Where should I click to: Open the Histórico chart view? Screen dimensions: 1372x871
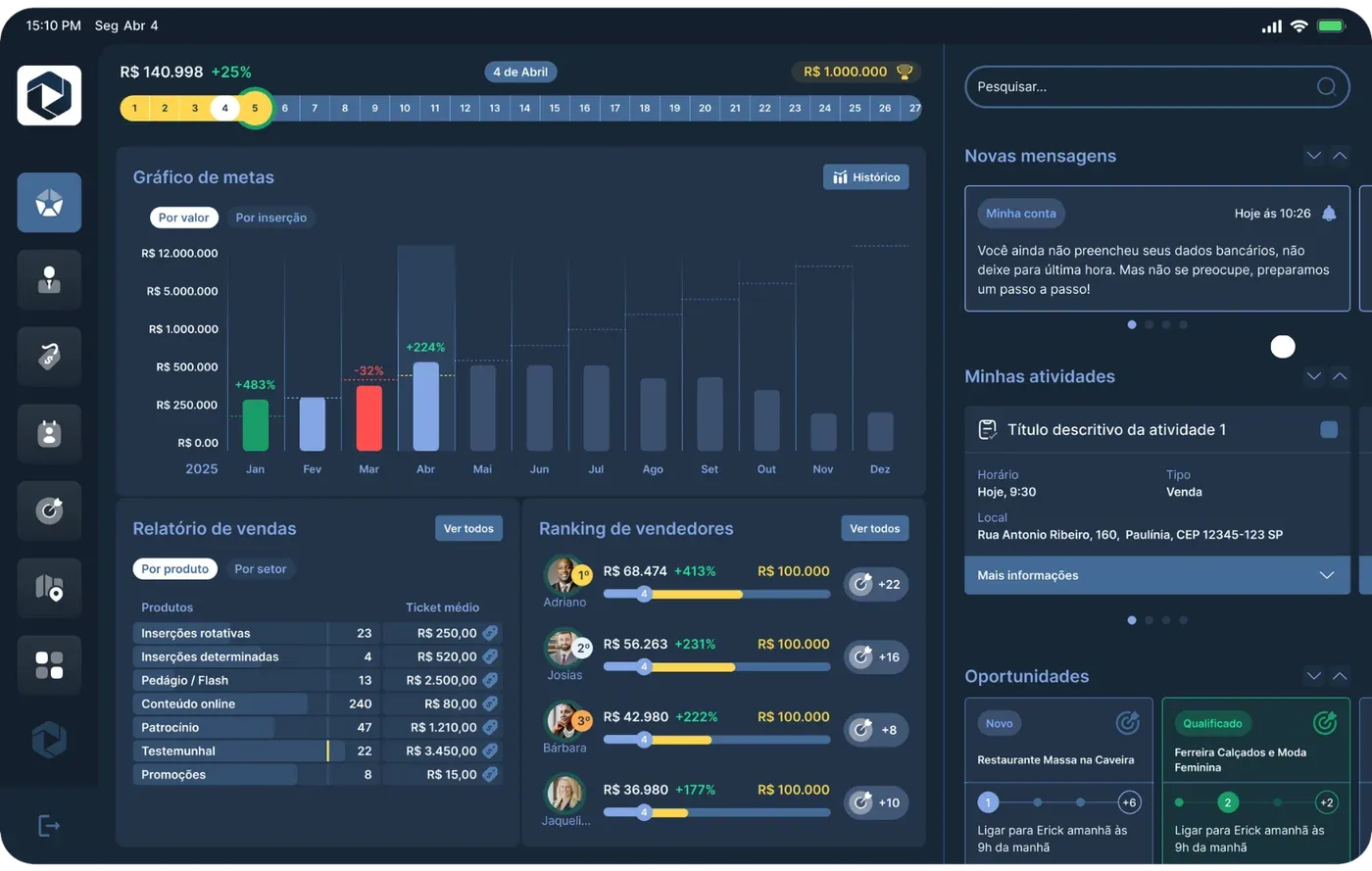pos(866,177)
